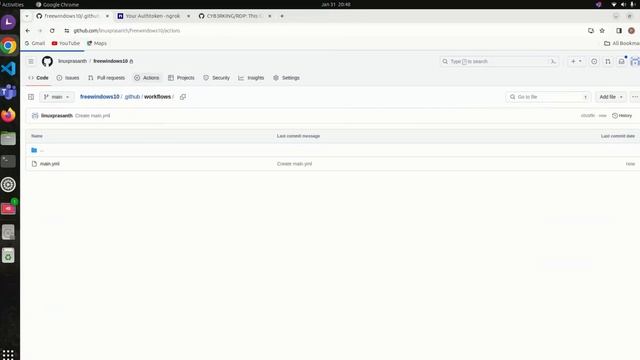This screenshot has height=360, width=640.
Task: Switch to the Actions tab
Action: tap(147, 78)
